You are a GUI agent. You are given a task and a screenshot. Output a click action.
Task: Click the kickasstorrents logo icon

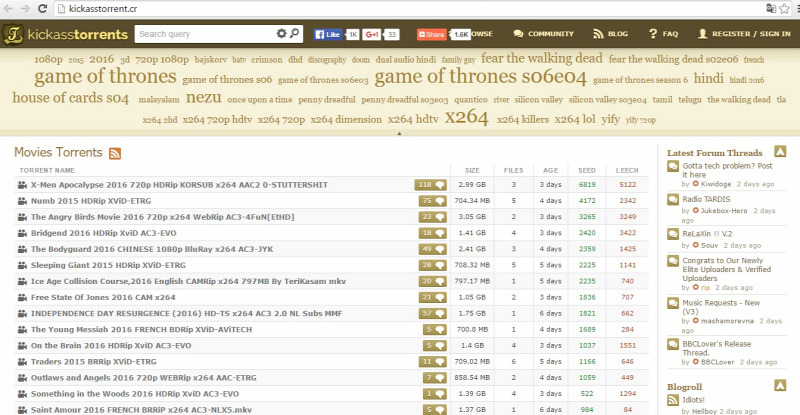[13, 34]
